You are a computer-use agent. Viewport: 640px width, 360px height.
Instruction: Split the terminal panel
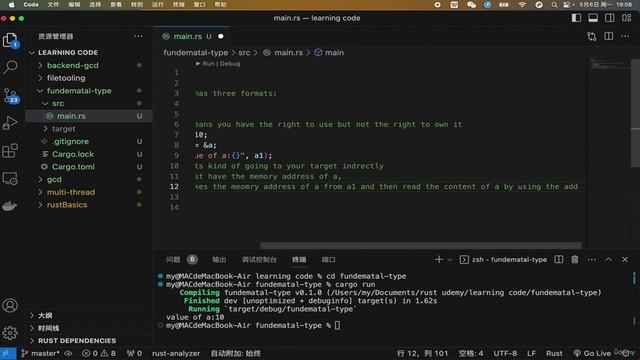coord(559,260)
